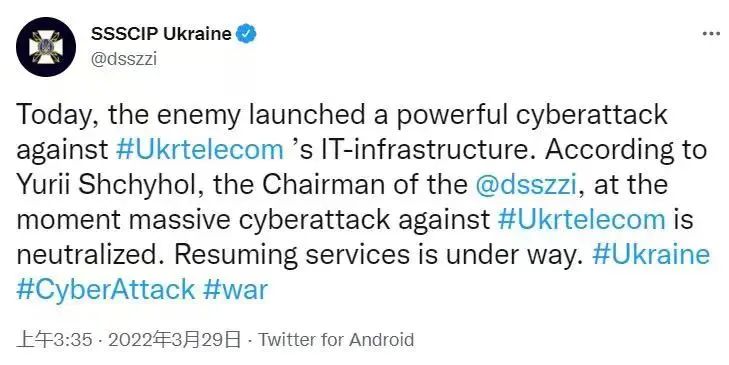Click the cross emblem inside the avatar
The width and height of the screenshot is (729, 365).
coord(46,47)
